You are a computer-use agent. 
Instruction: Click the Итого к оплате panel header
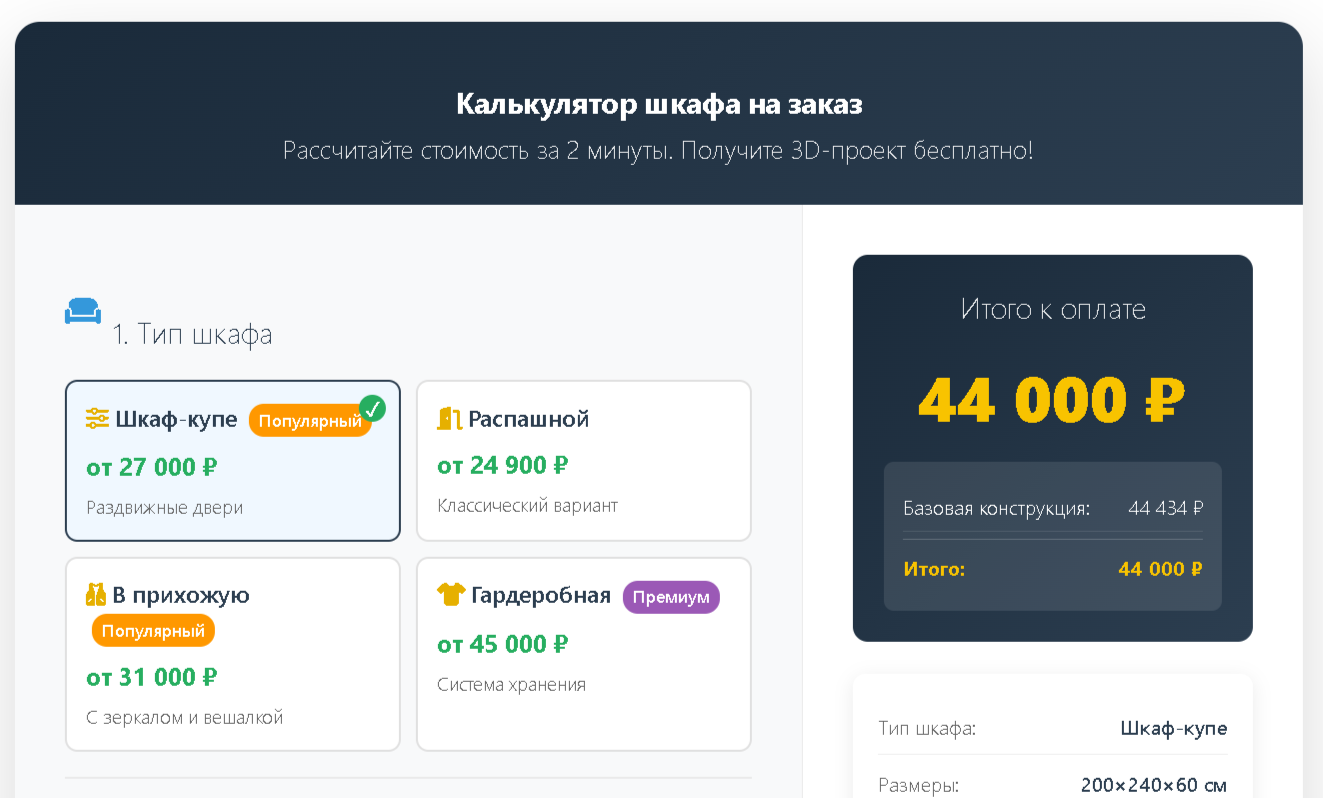click(1051, 310)
